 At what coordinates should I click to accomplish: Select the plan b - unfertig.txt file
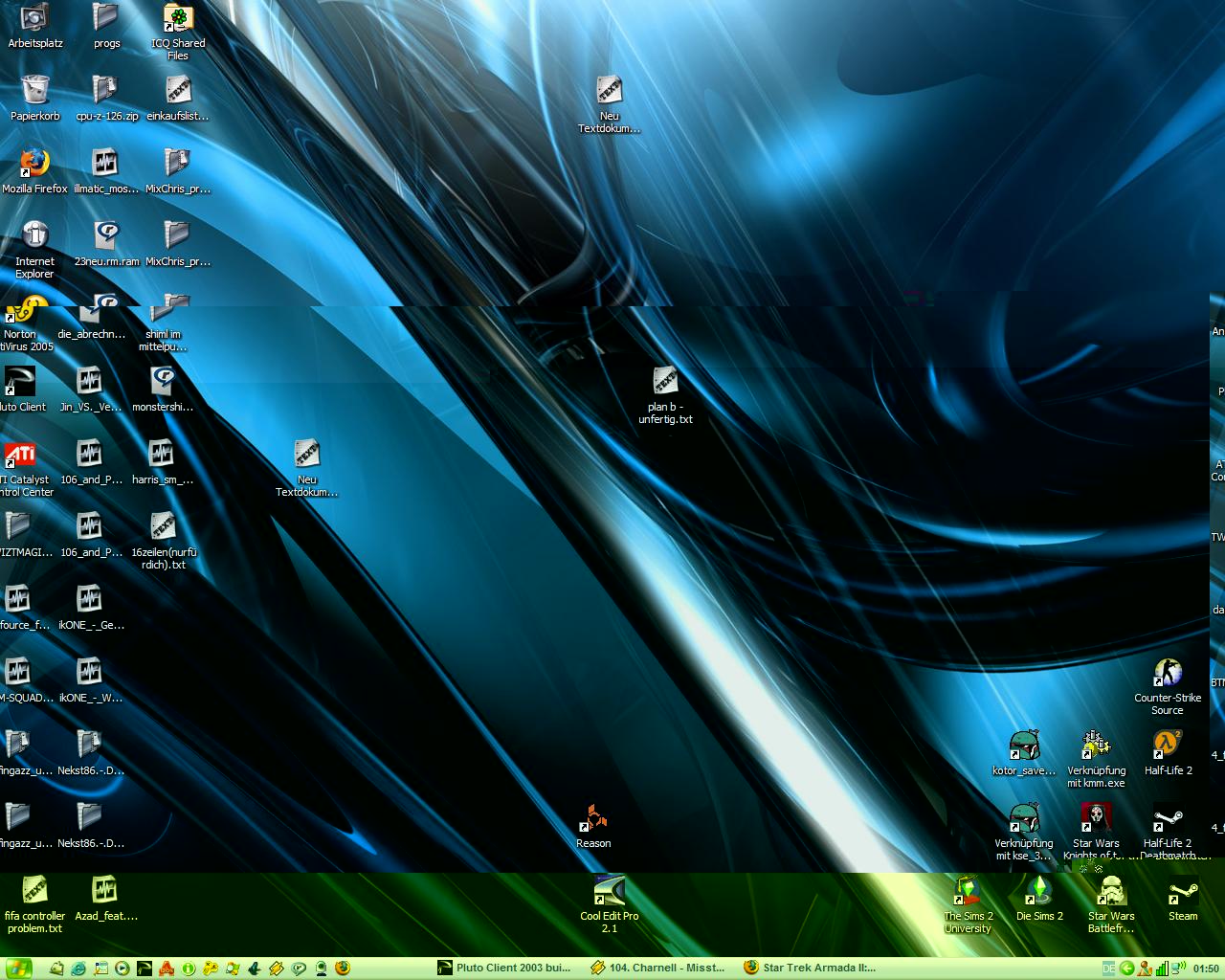coord(665,383)
